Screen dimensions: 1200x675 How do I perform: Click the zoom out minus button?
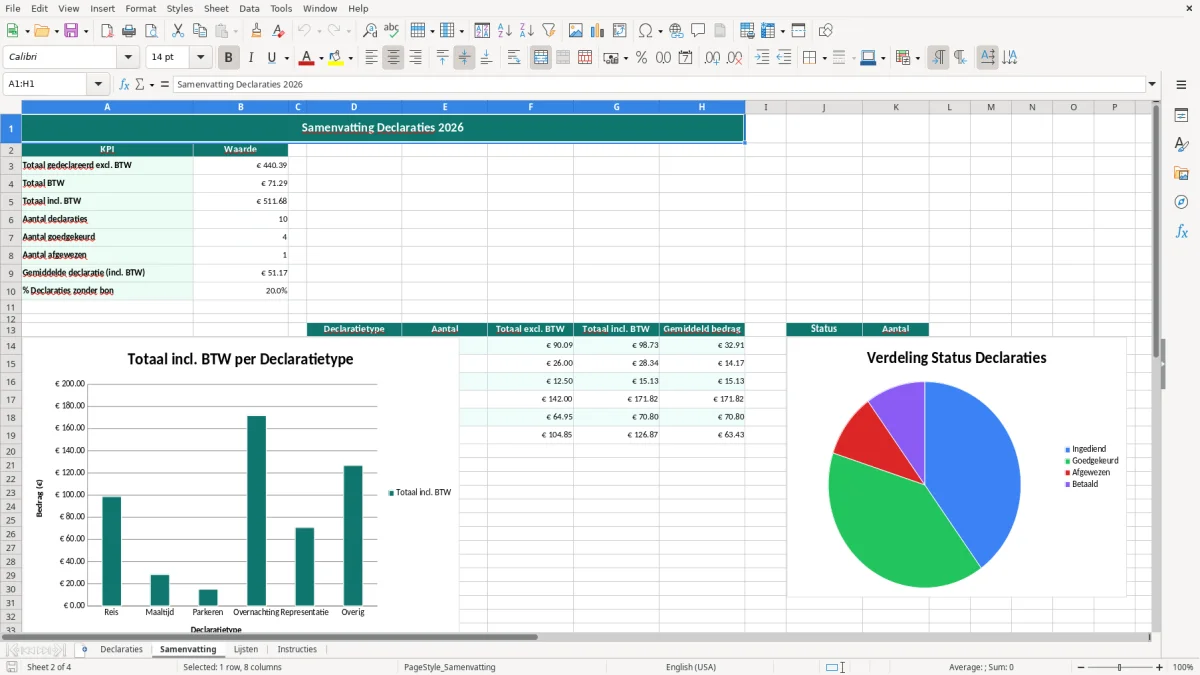coord(1080,667)
